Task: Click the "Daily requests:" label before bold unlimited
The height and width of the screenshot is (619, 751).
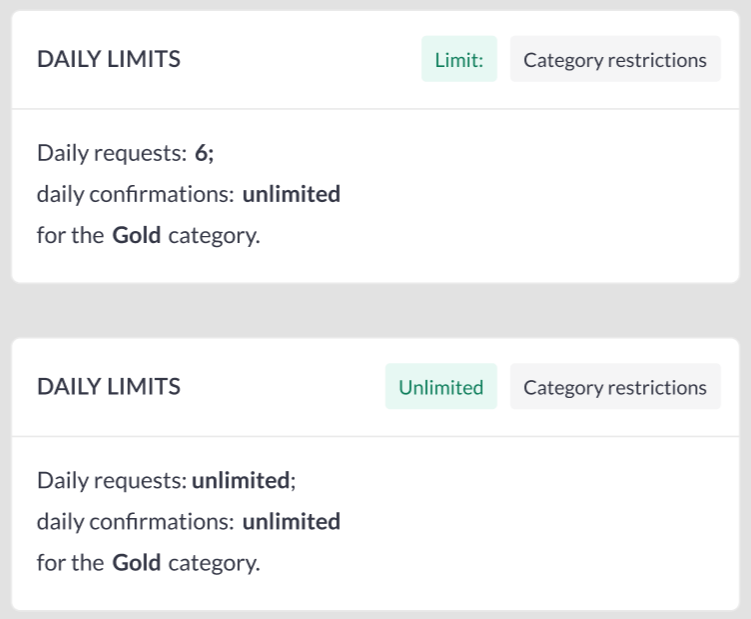Action: point(112,481)
